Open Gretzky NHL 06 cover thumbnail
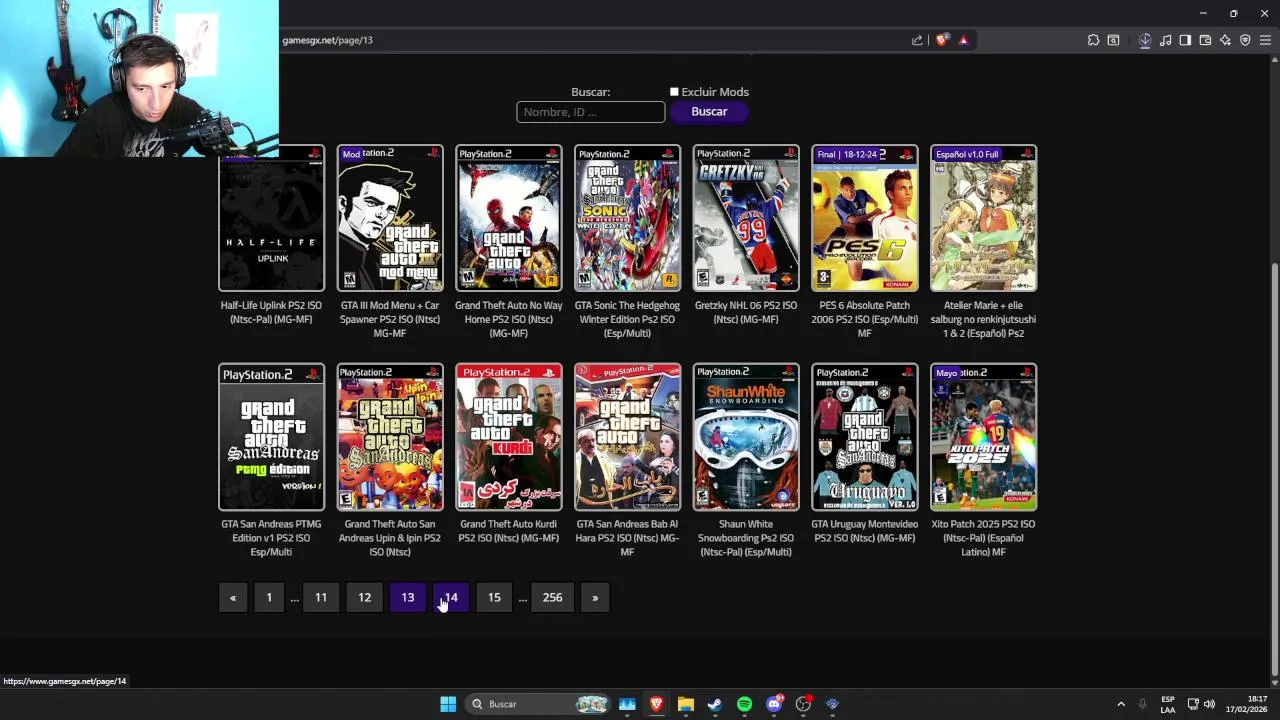Viewport: 1280px width, 720px height. [x=746, y=218]
